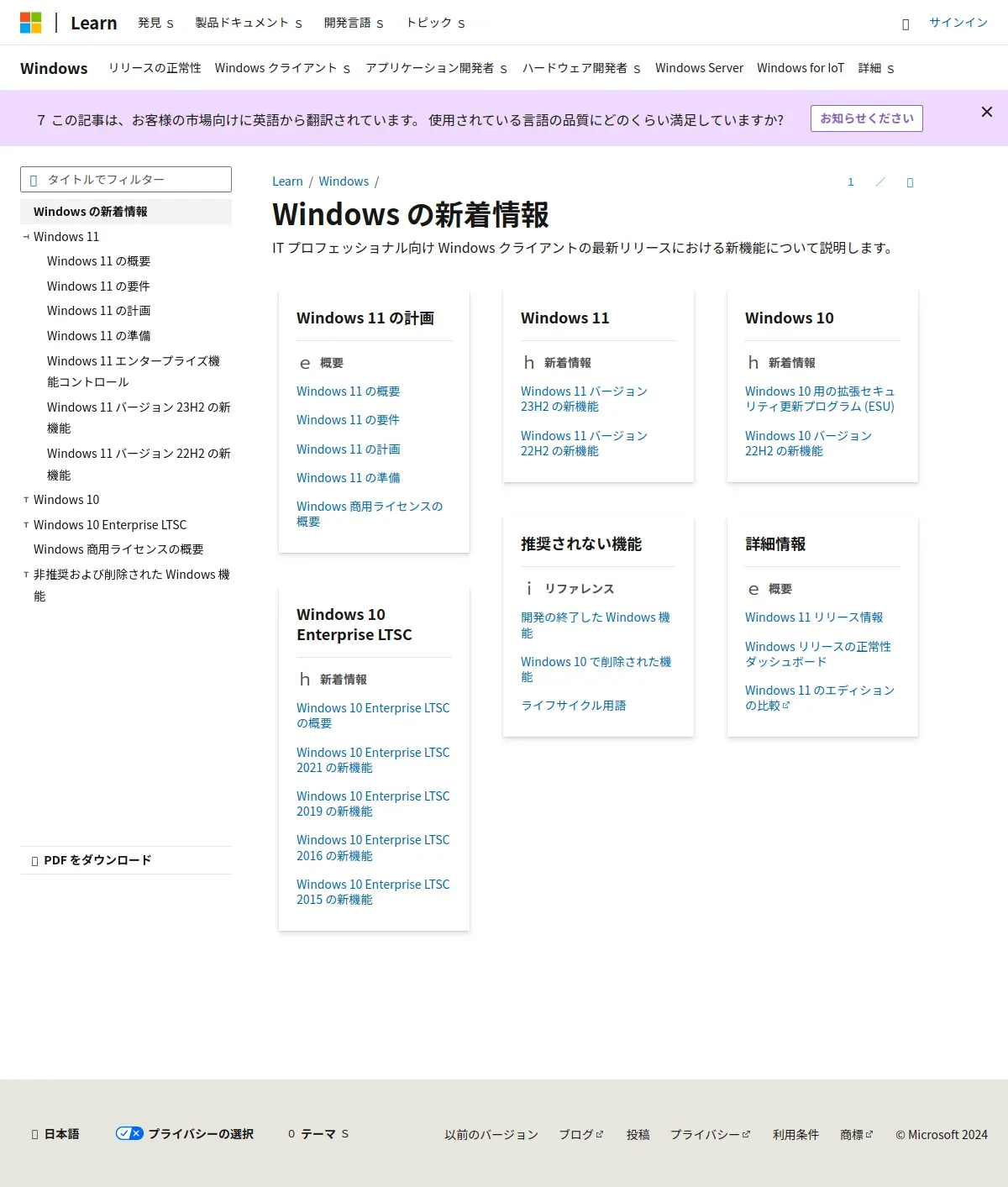Screen dimensions: 1008x1187
Task: Open Windows for IoT nav item
Action: 801,68
